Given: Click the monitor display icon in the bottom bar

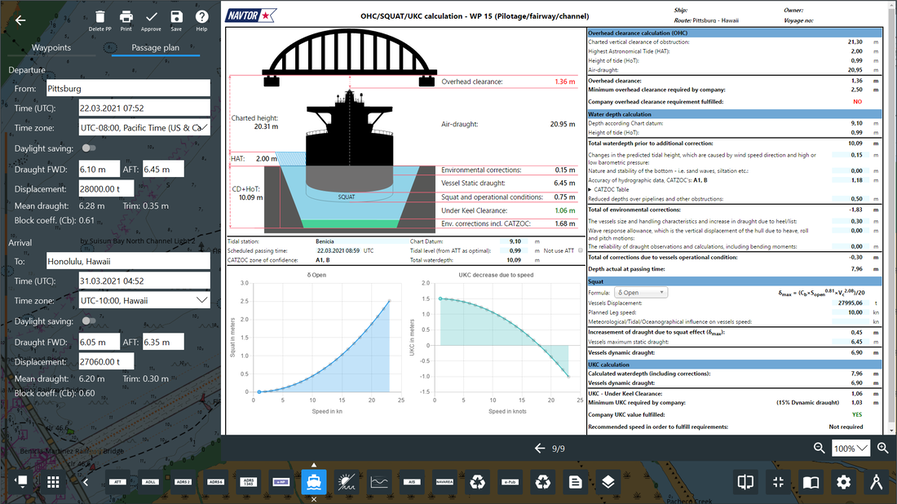Looking at the screenshot, I should (x=21, y=482).
